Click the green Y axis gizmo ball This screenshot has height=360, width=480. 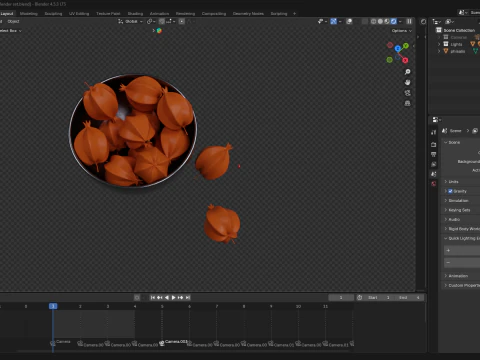pos(406,46)
